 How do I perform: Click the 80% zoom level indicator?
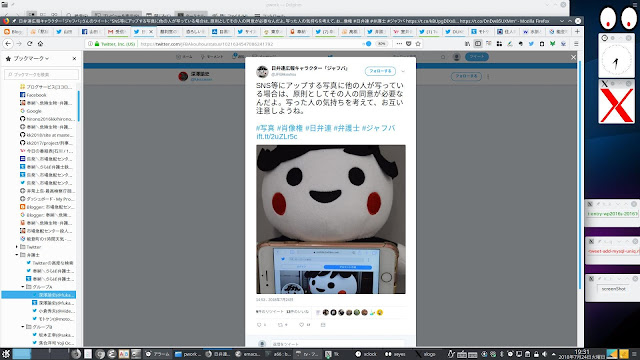click(381, 44)
